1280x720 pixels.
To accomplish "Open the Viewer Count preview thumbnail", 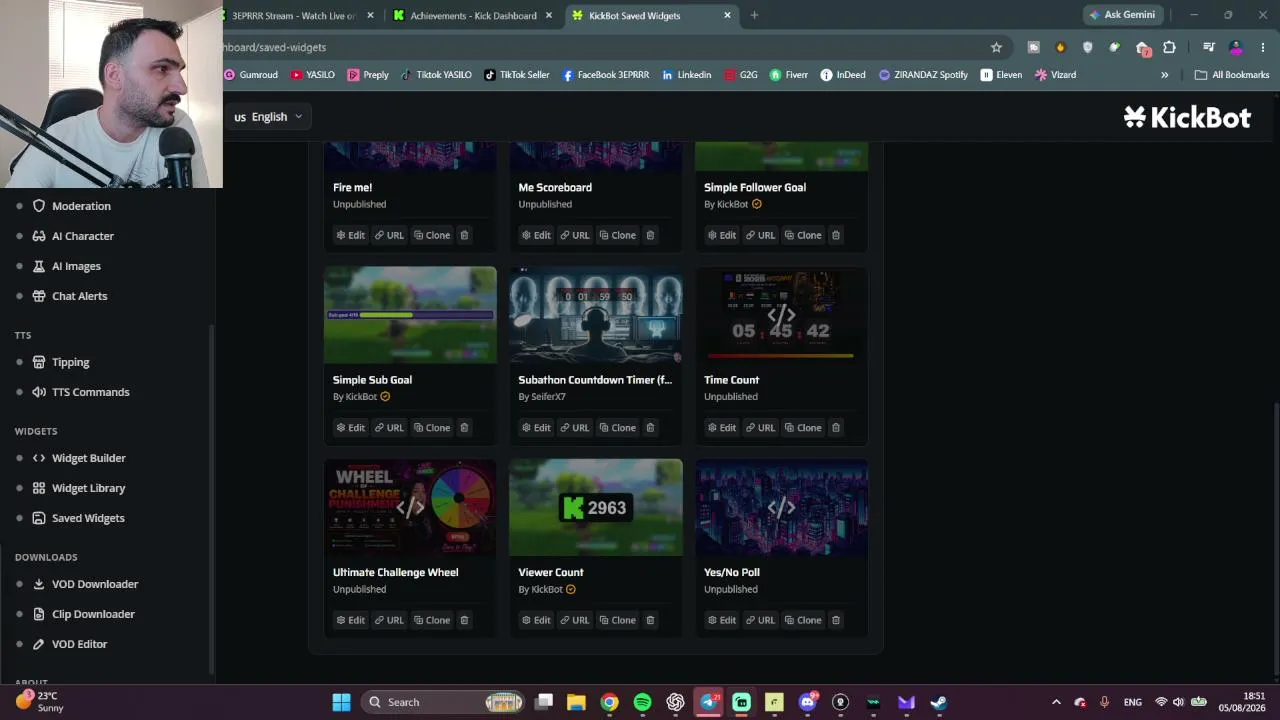I will 596,507.
